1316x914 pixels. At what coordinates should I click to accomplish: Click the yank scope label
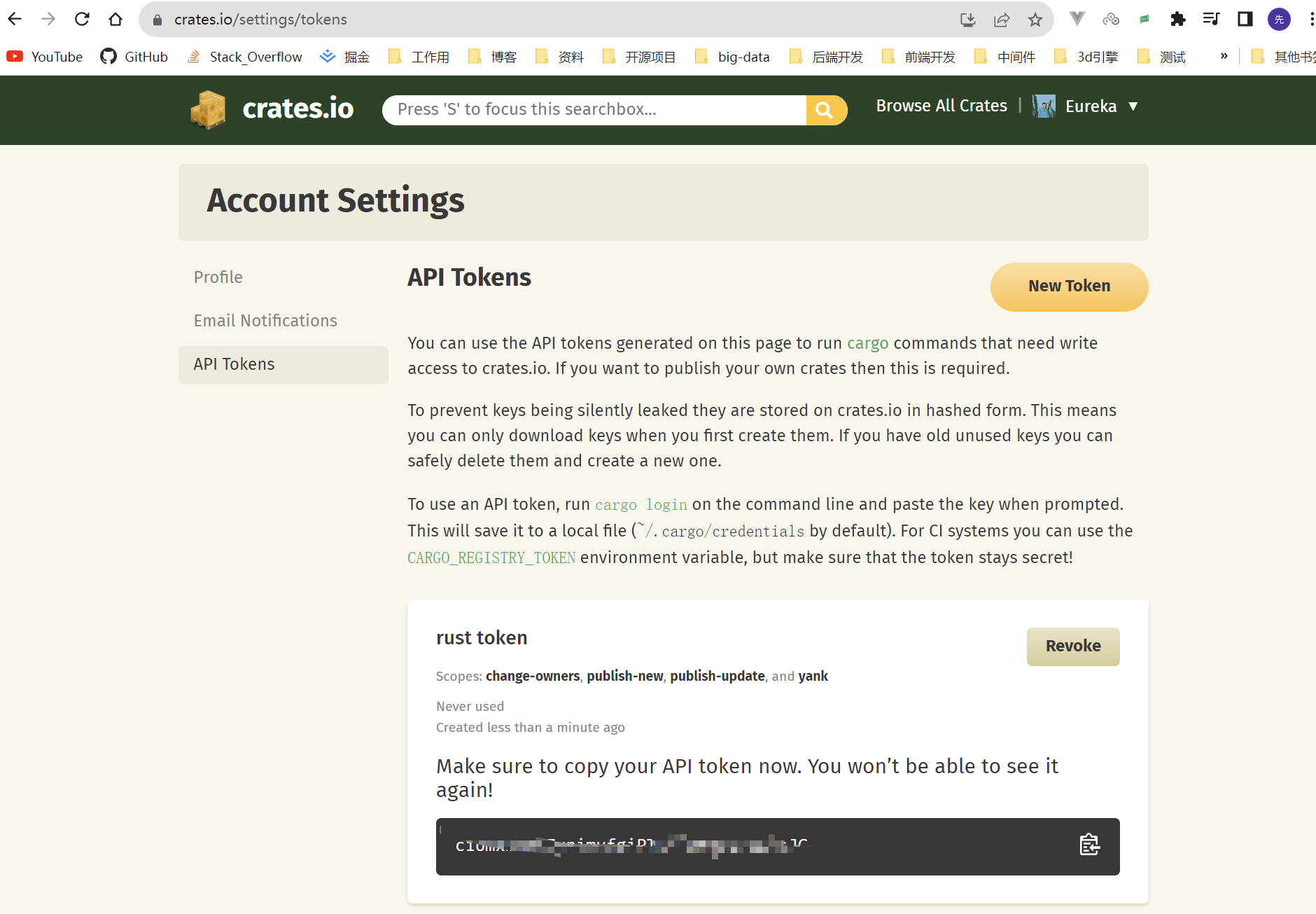pos(813,676)
